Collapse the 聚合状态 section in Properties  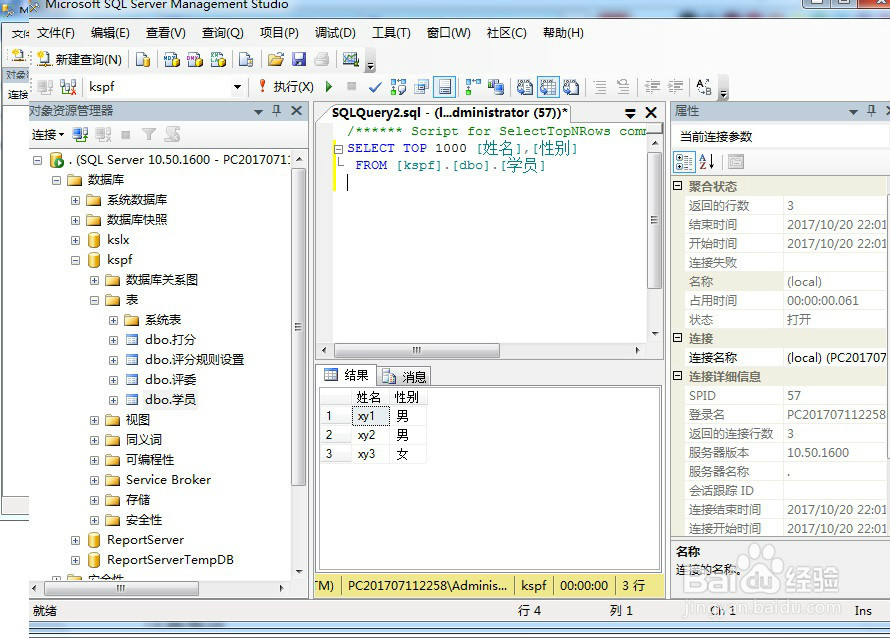(x=677, y=186)
